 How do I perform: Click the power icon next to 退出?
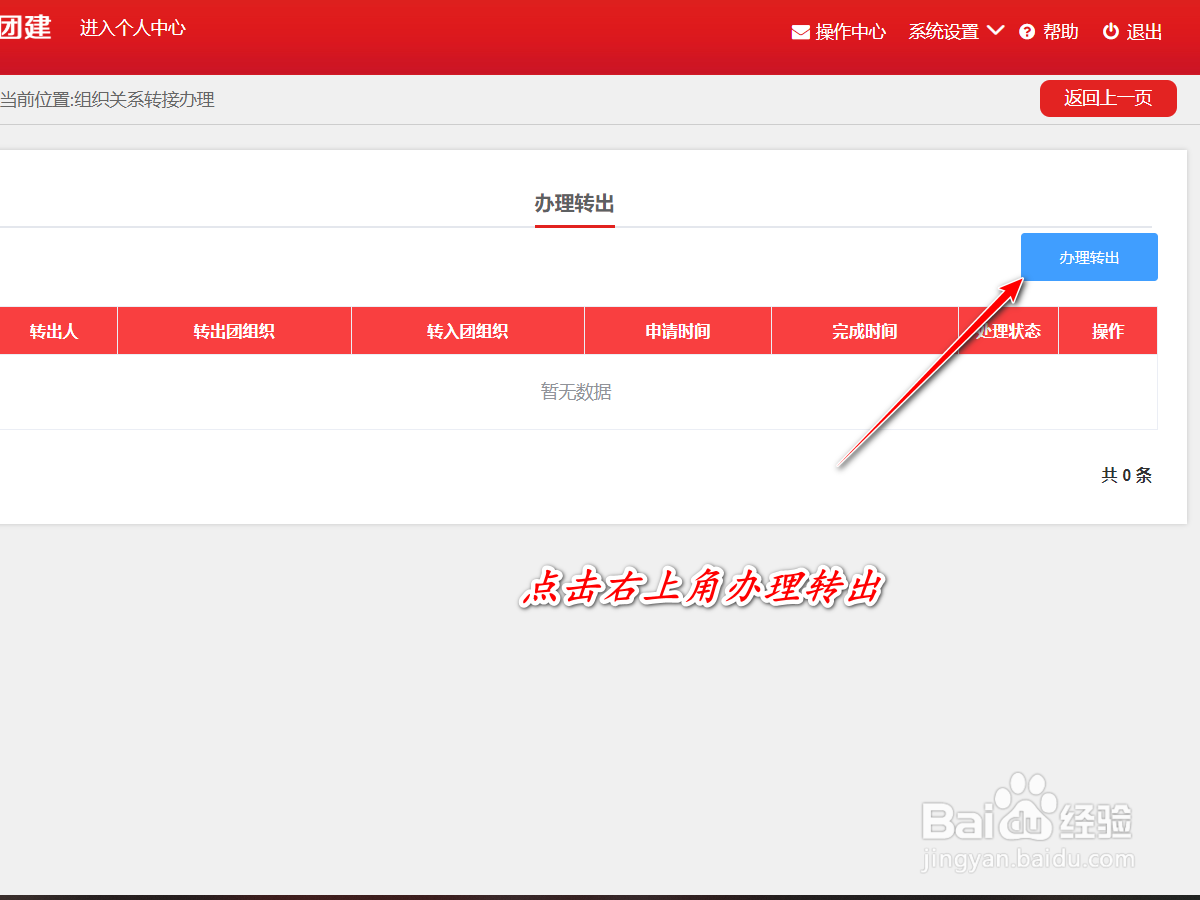click(1111, 31)
